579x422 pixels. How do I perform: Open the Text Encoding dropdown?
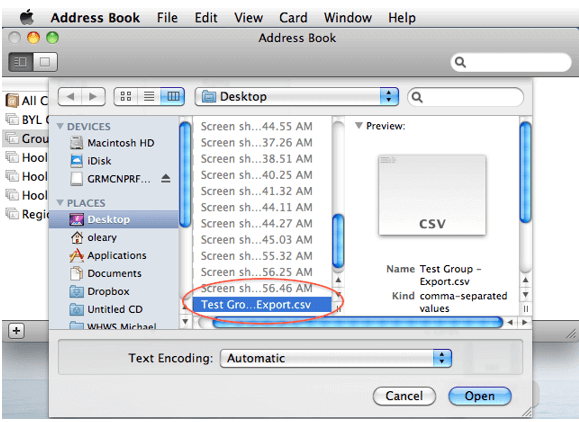pos(336,358)
